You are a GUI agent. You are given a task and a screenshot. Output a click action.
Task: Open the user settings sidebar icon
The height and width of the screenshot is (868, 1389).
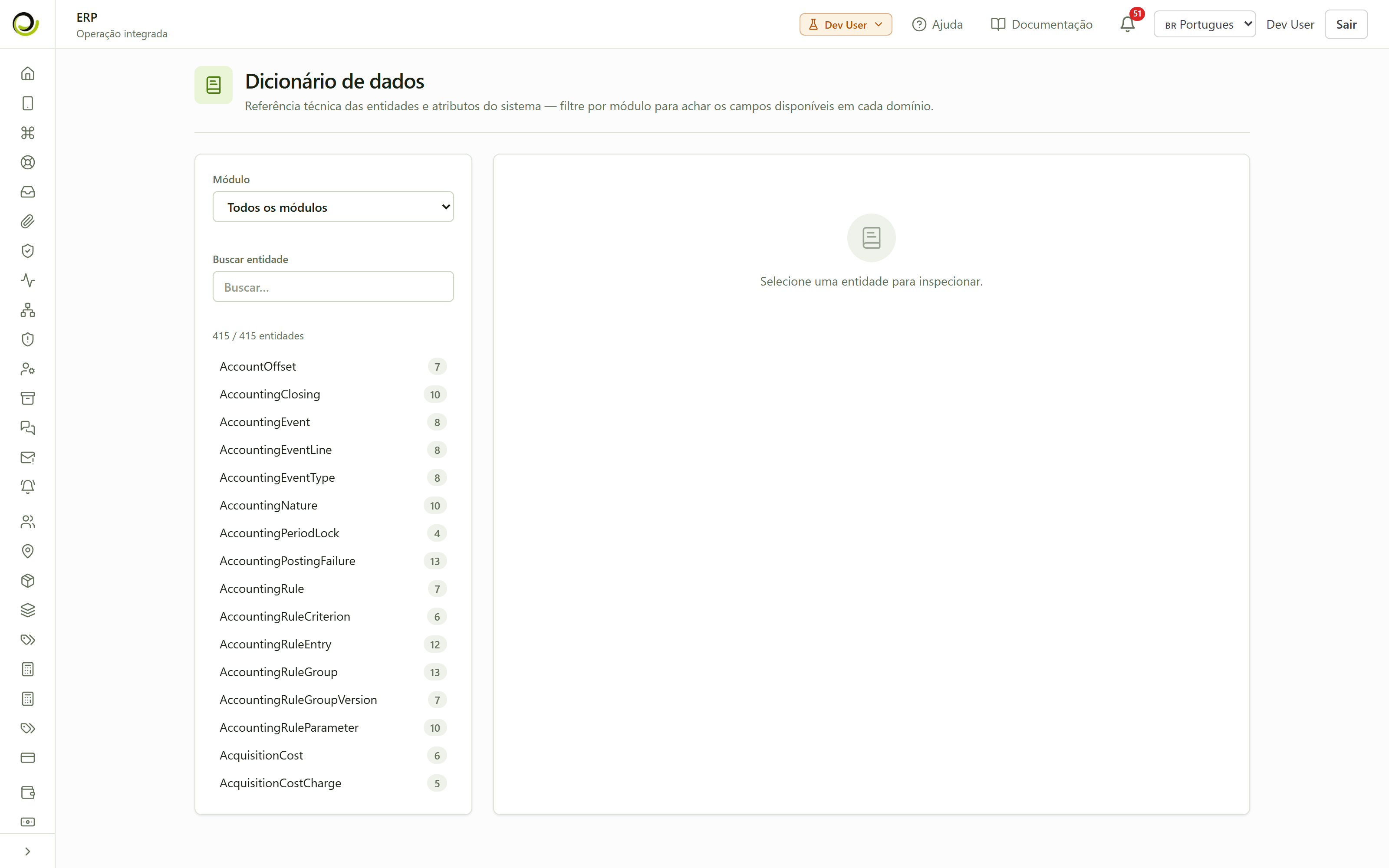click(27, 369)
